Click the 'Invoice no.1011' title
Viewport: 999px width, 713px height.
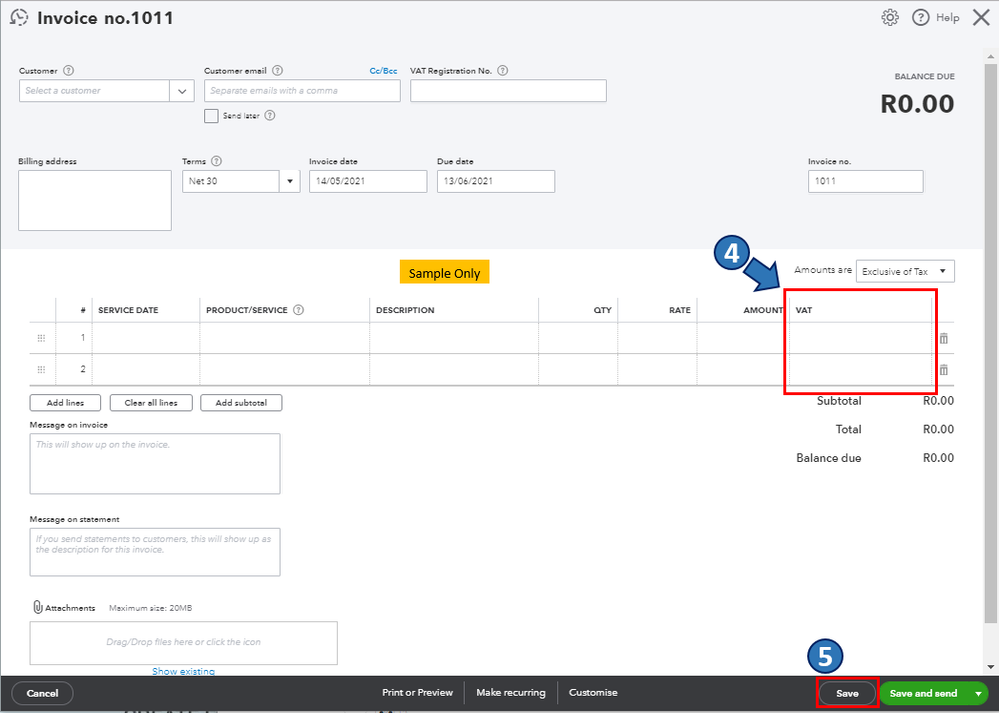[x=105, y=18]
